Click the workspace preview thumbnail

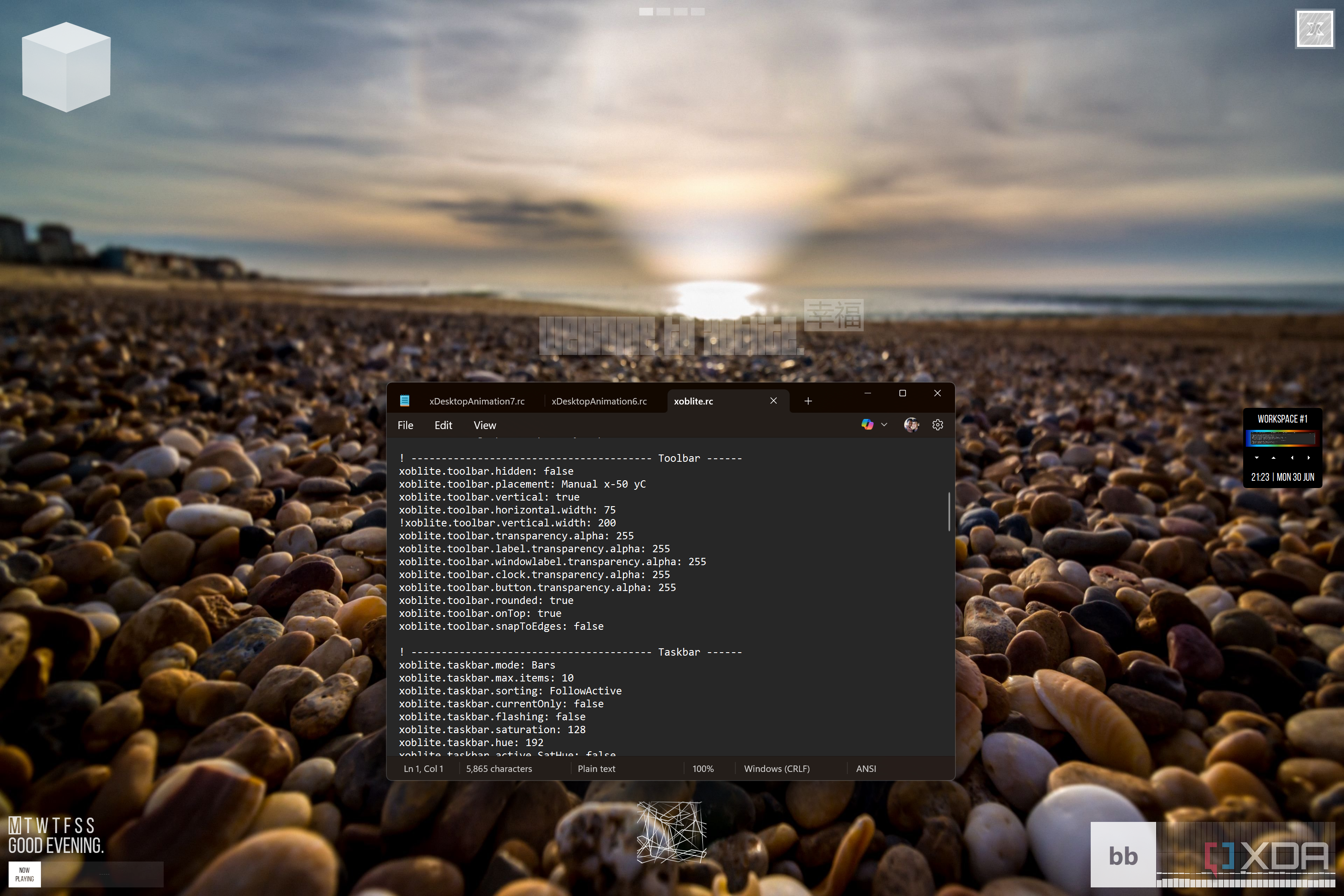[x=1283, y=438]
